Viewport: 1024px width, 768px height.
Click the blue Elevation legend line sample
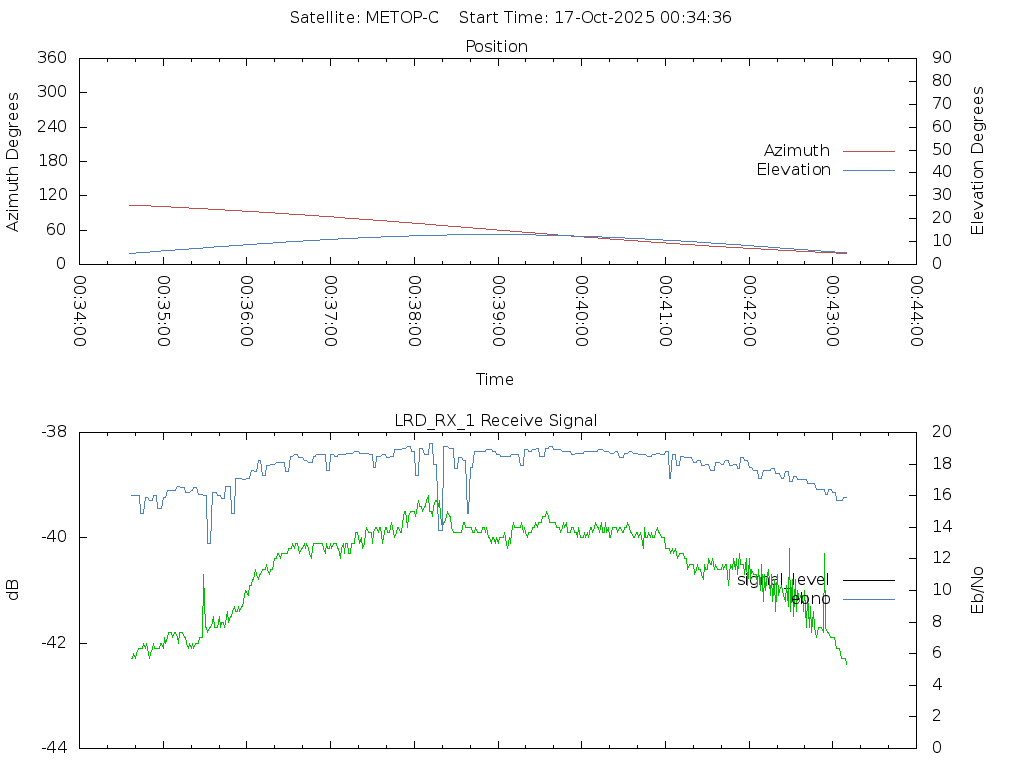868,170
